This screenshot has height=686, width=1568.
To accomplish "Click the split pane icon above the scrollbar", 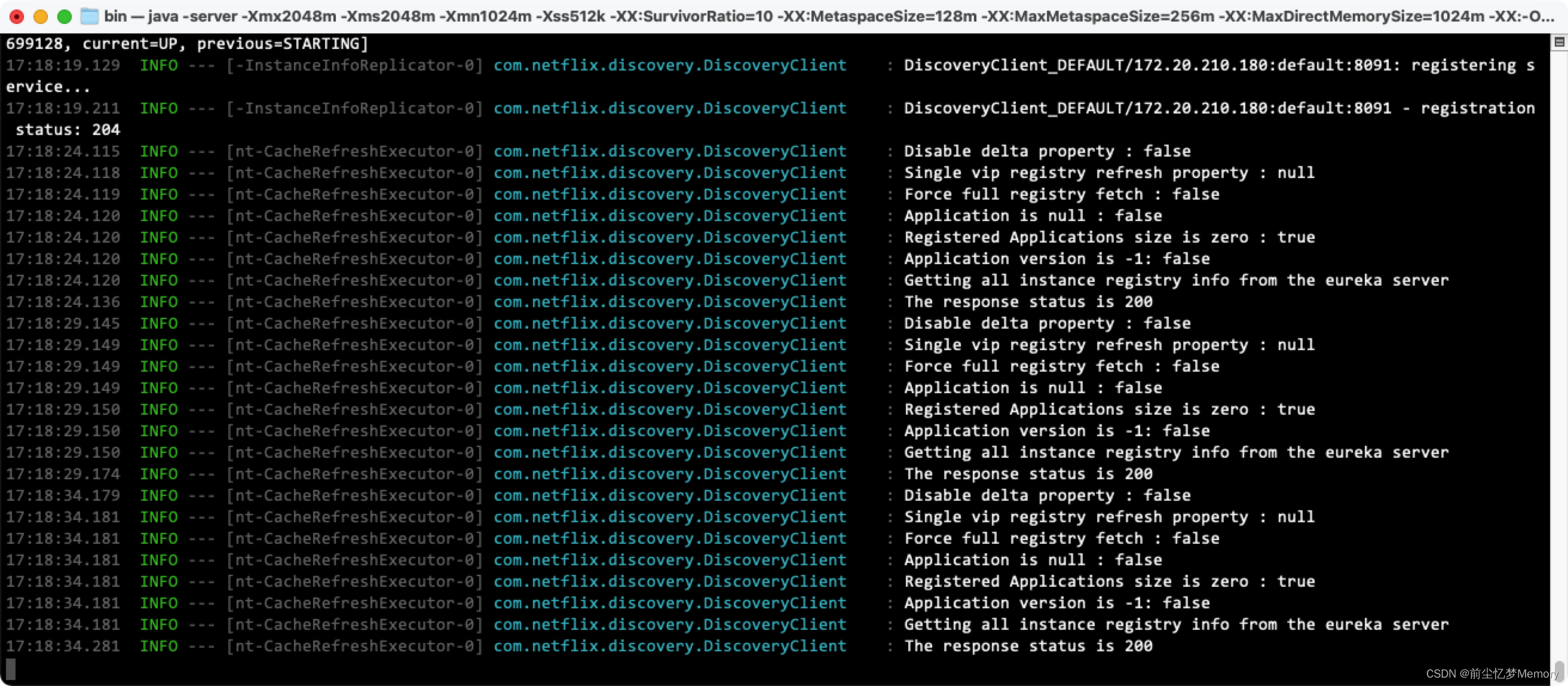I will pos(1559,42).
